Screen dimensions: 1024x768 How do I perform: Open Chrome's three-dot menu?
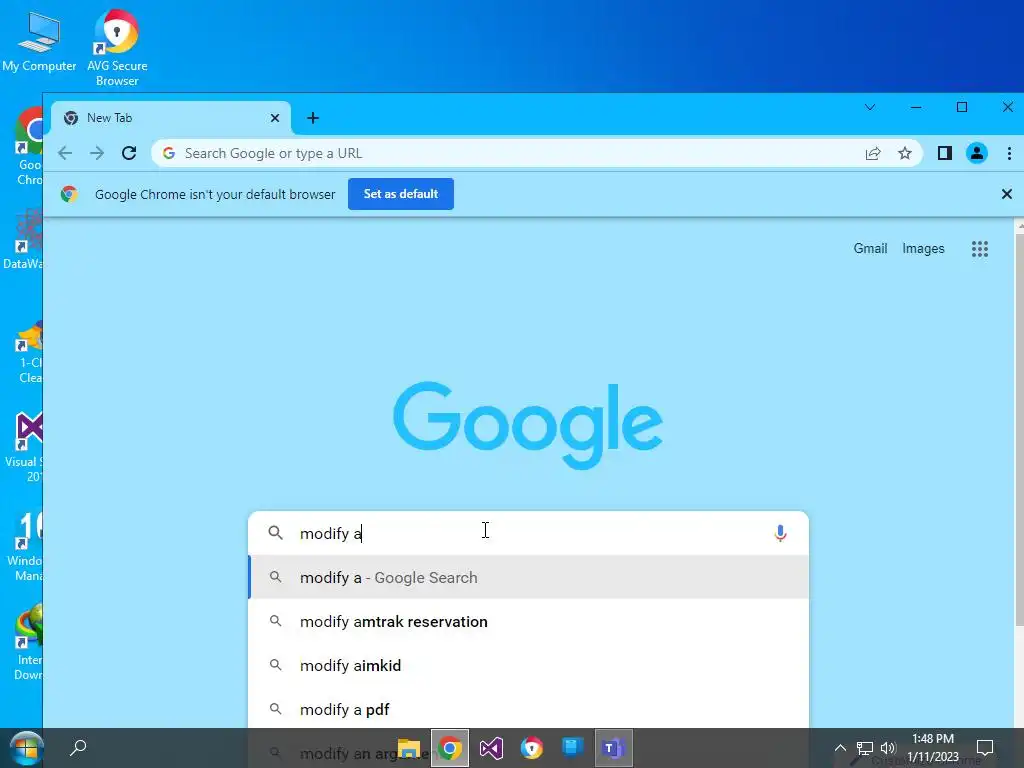(1009, 153)
